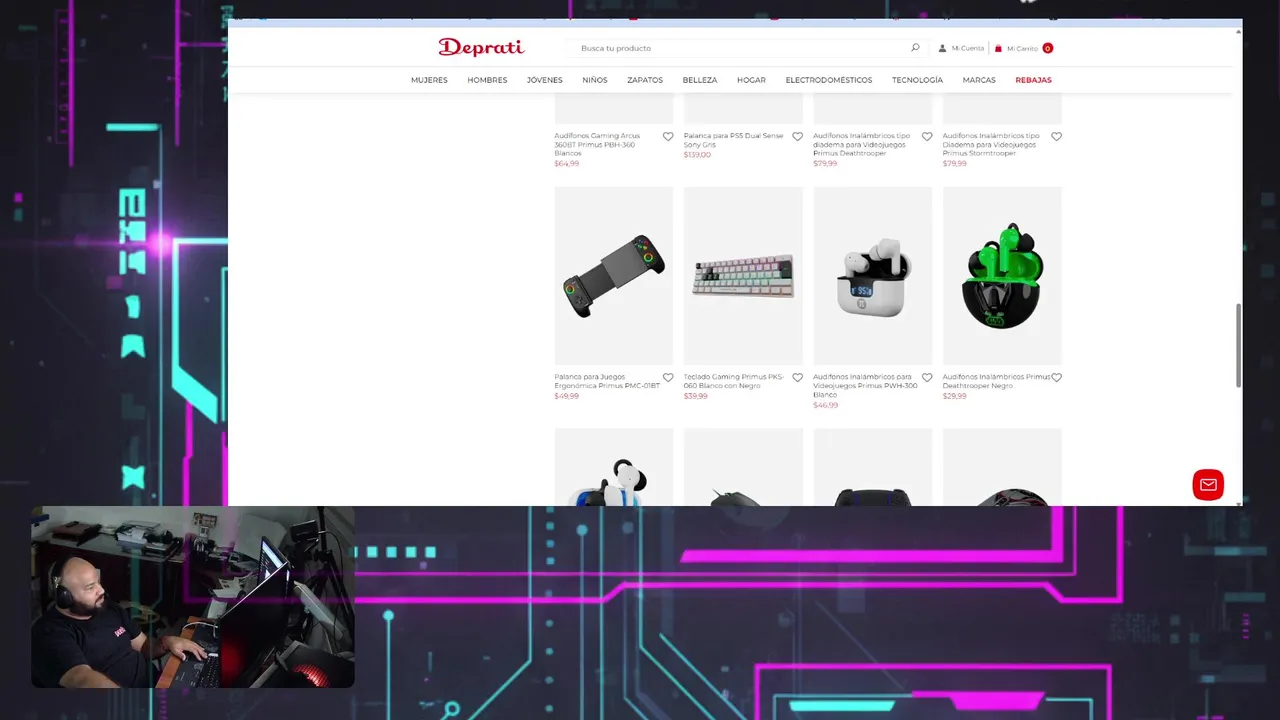Click the search magnifier icon

coord(915,48)
